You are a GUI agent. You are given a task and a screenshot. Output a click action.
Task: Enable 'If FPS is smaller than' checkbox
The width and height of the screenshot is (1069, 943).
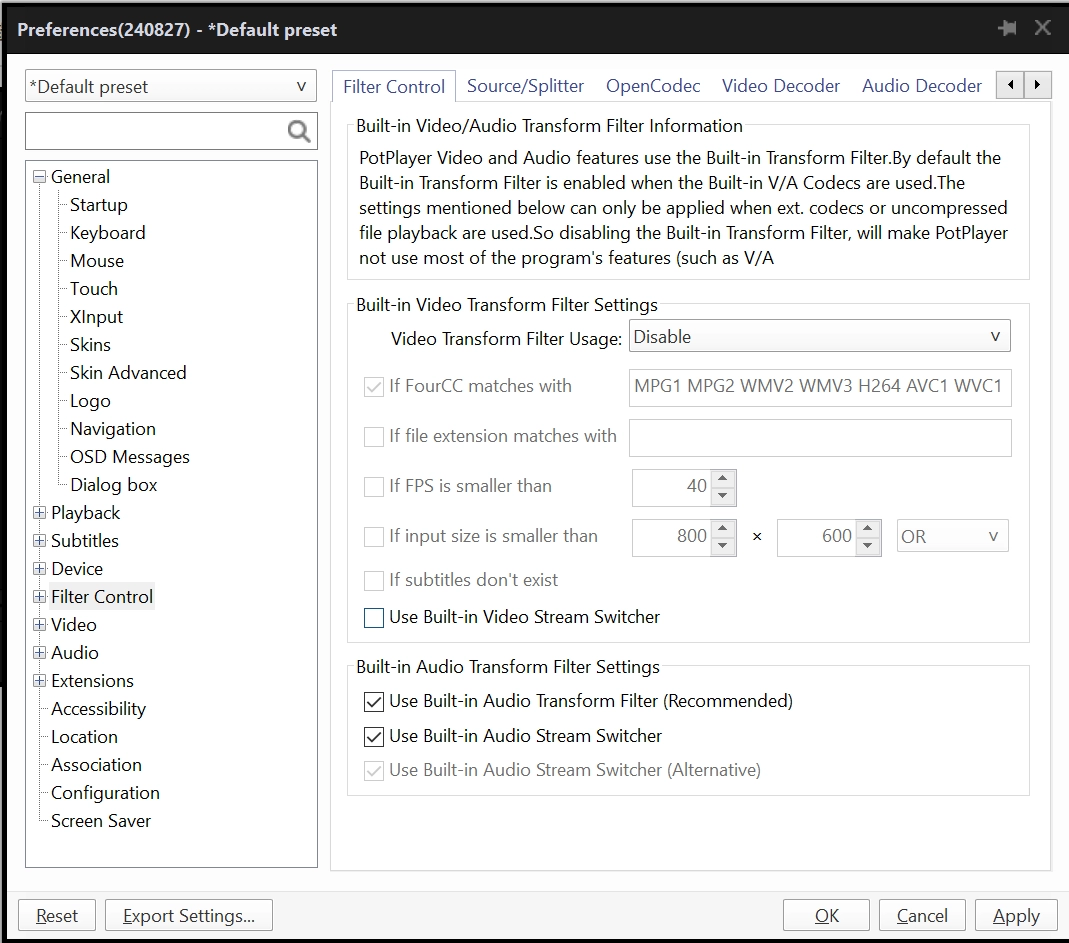pos(374,487)
